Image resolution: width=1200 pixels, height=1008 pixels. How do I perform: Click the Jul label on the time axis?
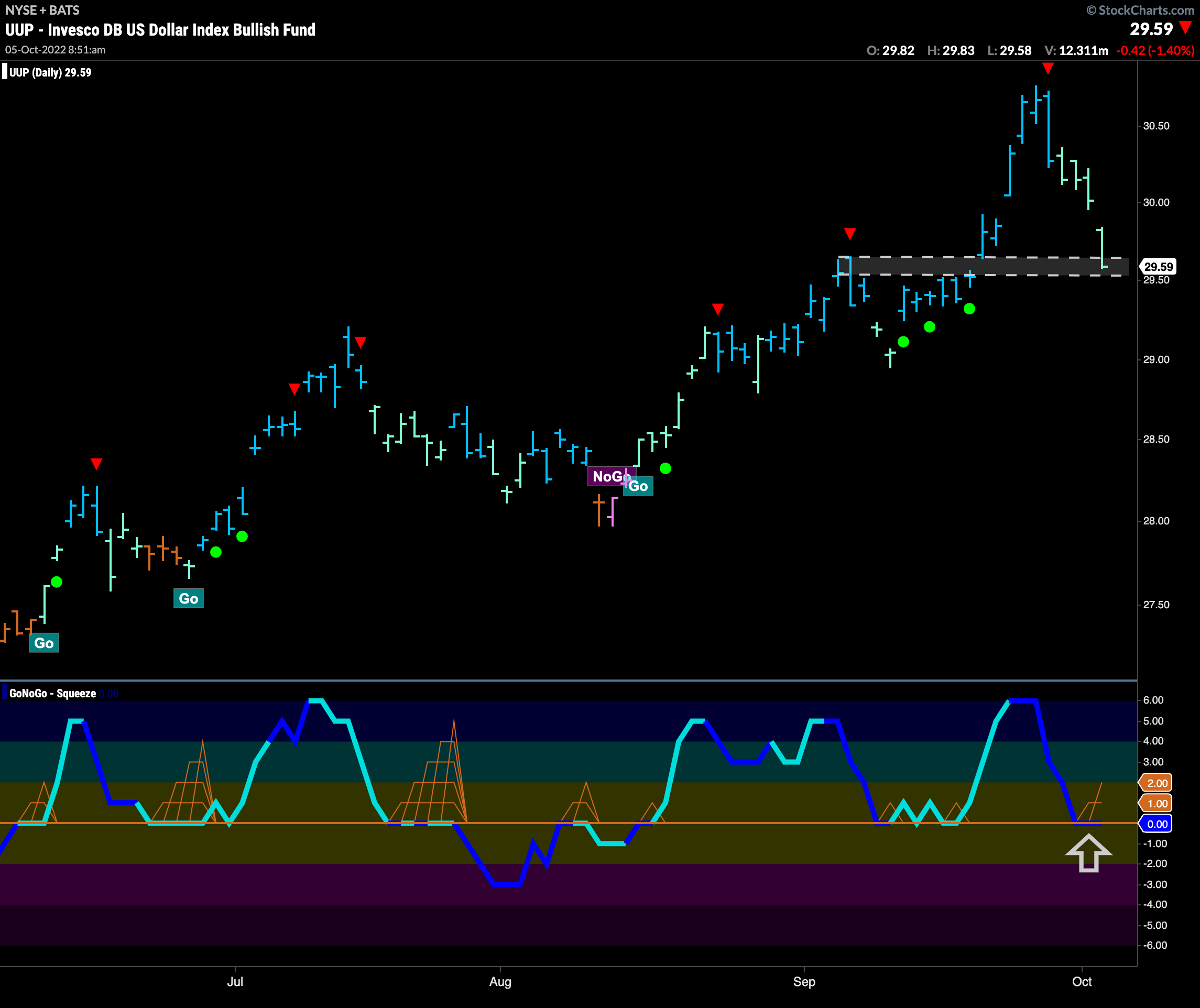click(235, 982)
